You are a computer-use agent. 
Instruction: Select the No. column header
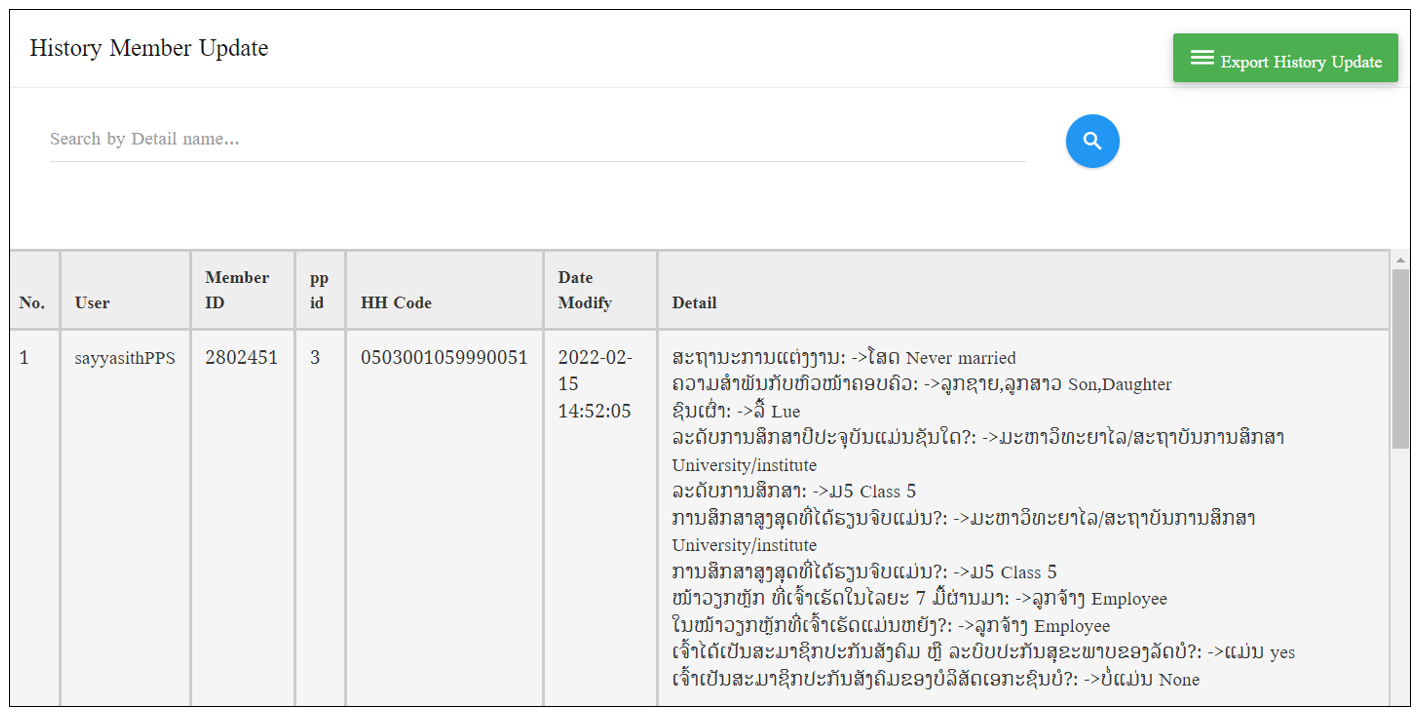(32, 302)
